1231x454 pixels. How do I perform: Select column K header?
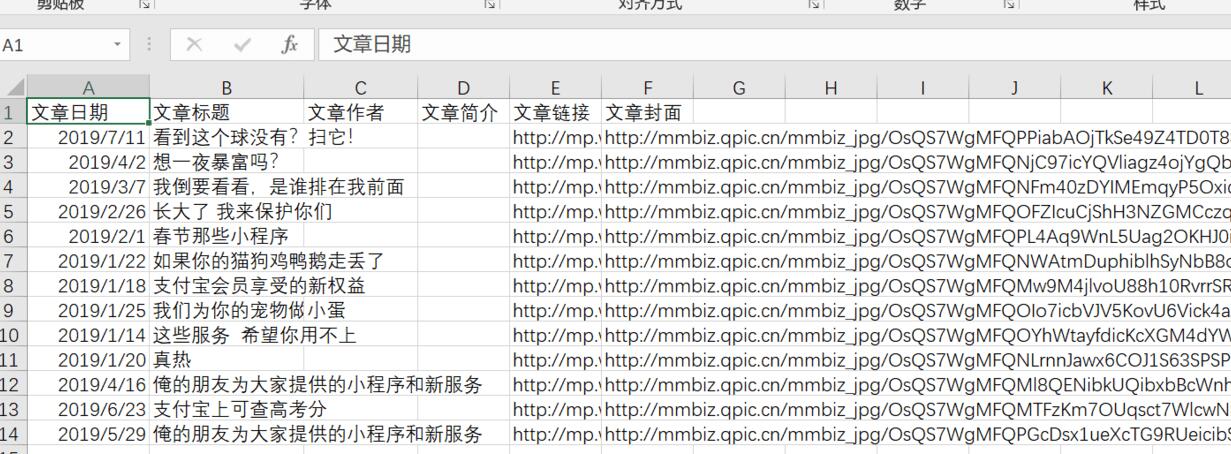click(1107, 88)
